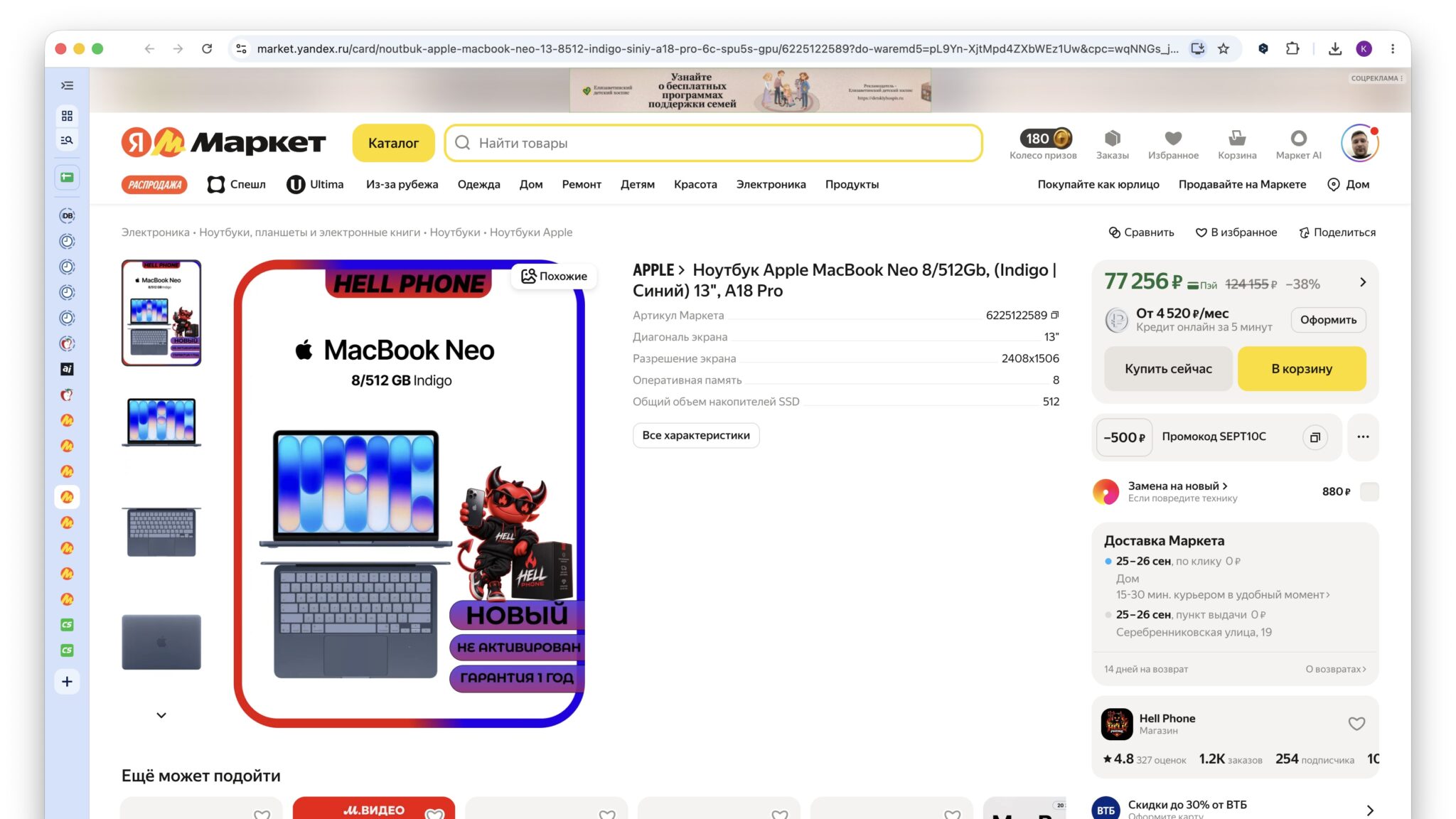This screenshot has height=819, width=1456.
Task: Open the Распродажа section
Action: [x=154, y=185]
